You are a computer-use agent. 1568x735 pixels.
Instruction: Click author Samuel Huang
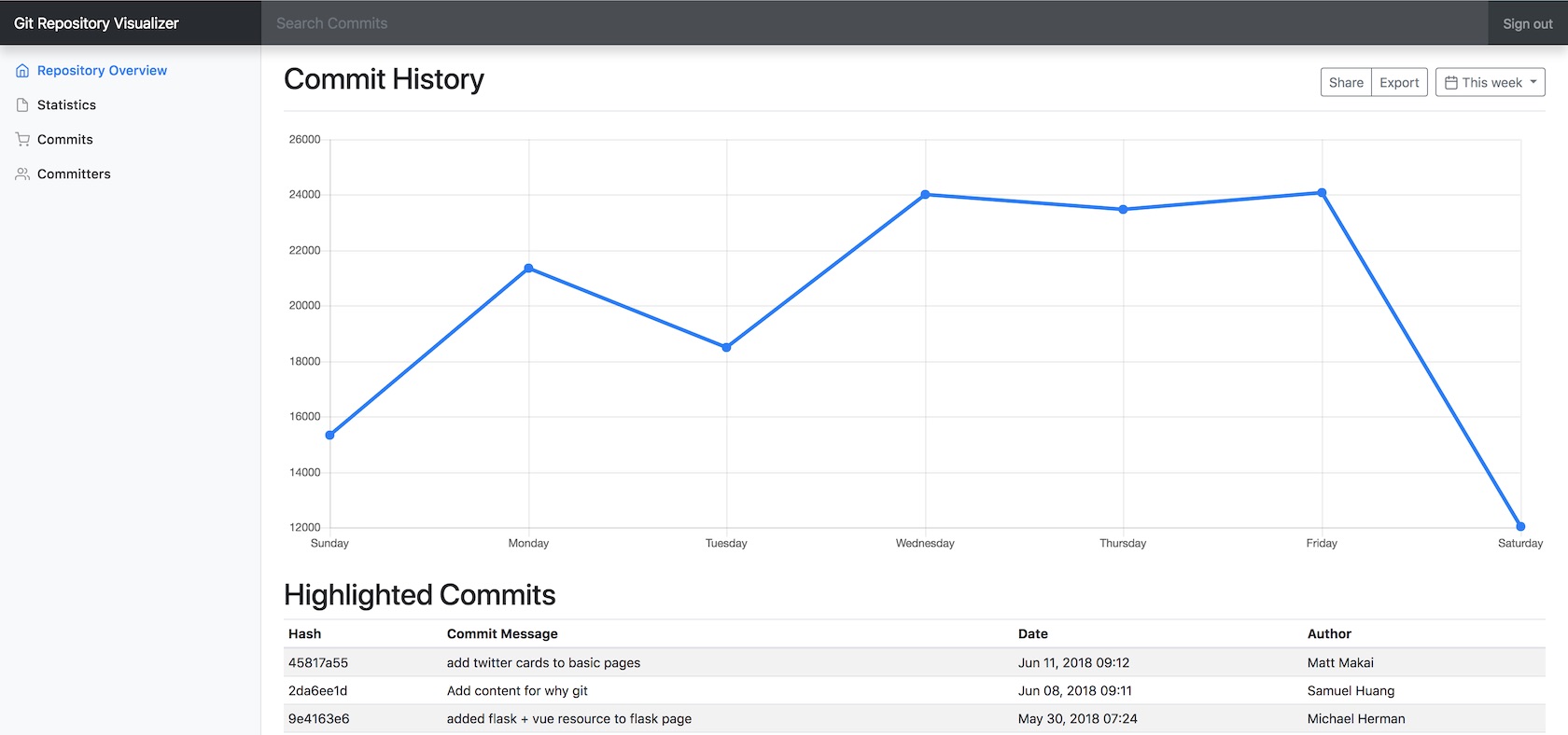tap(1351, 691)
